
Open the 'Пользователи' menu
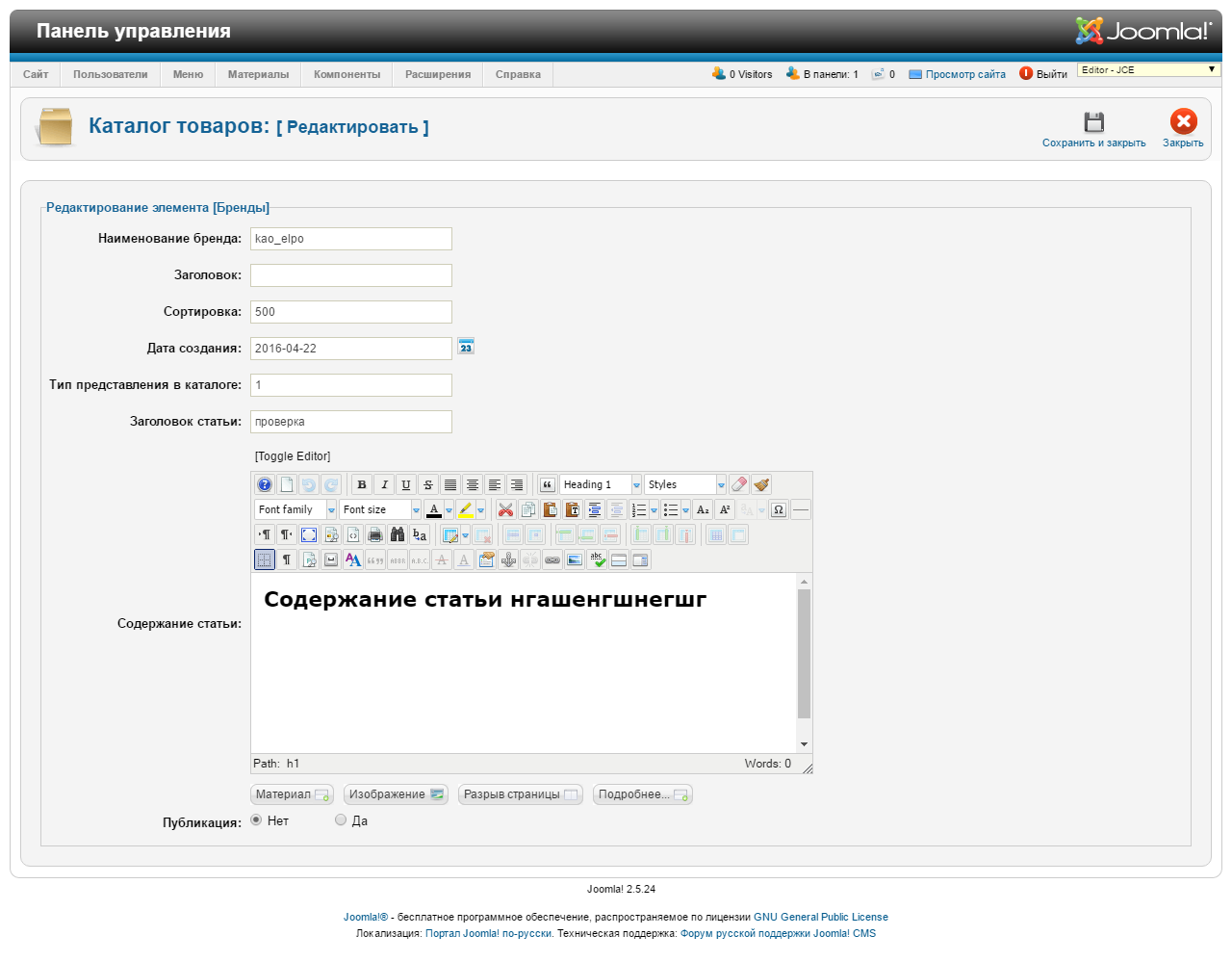pos(111,74)
